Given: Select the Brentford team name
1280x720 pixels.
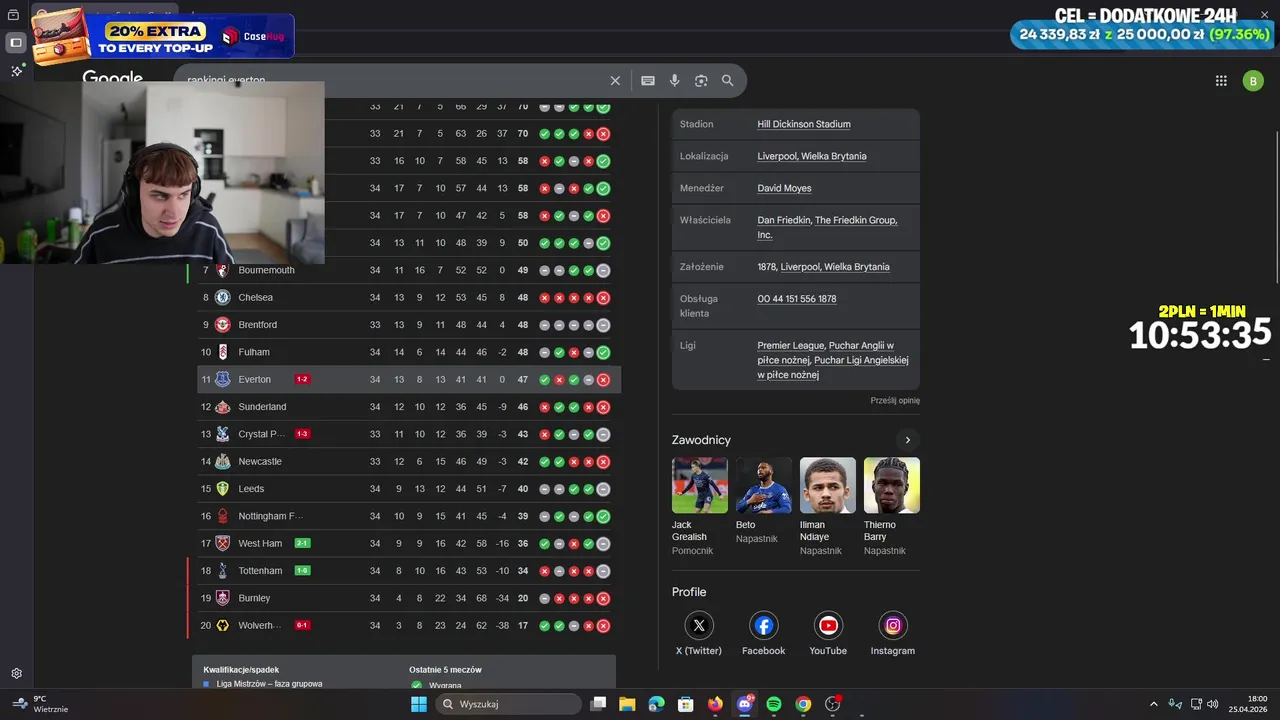Looking at the screenshot, I should (258, 325).
